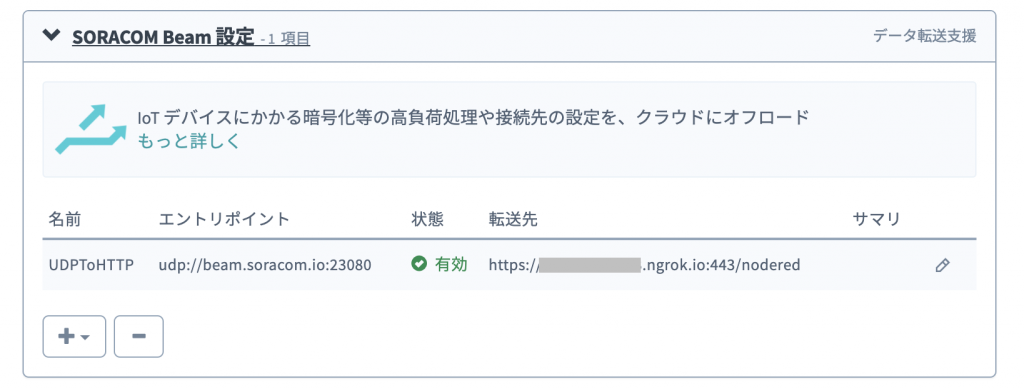
Task: Click the IoT デバイス description text banner
Action: click(x=473, y=117)
